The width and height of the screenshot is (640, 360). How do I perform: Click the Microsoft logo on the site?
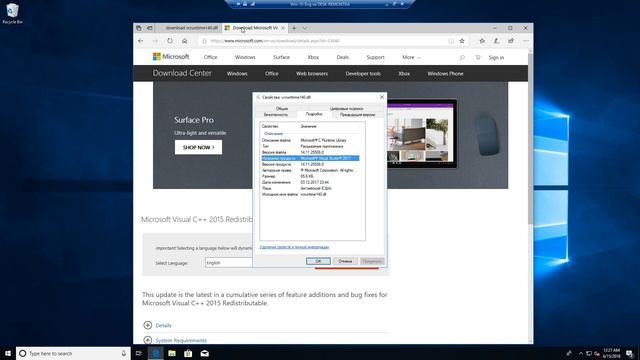tap(171, 57)
